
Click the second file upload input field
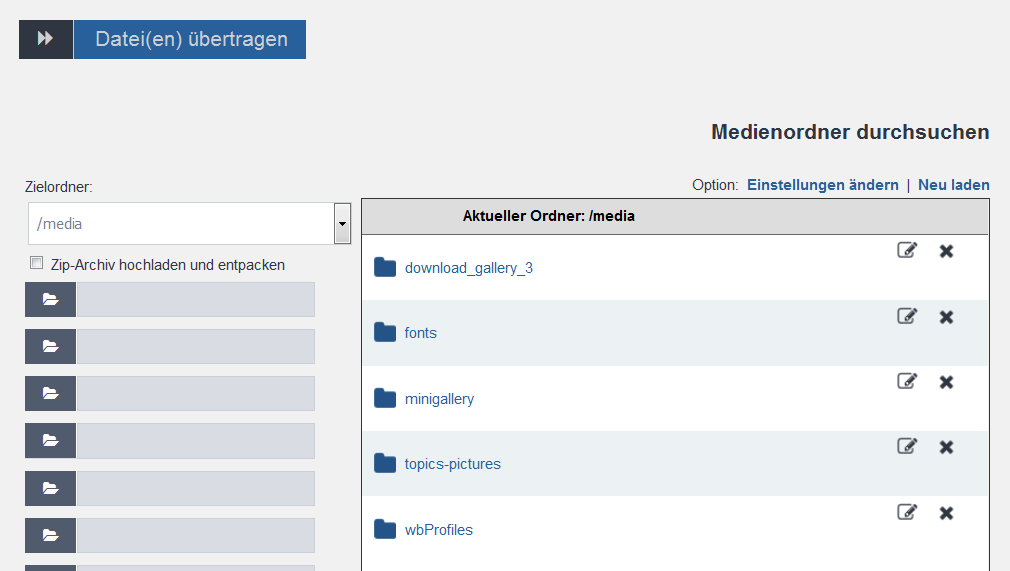pyautogui.click(x=196, y=347)
